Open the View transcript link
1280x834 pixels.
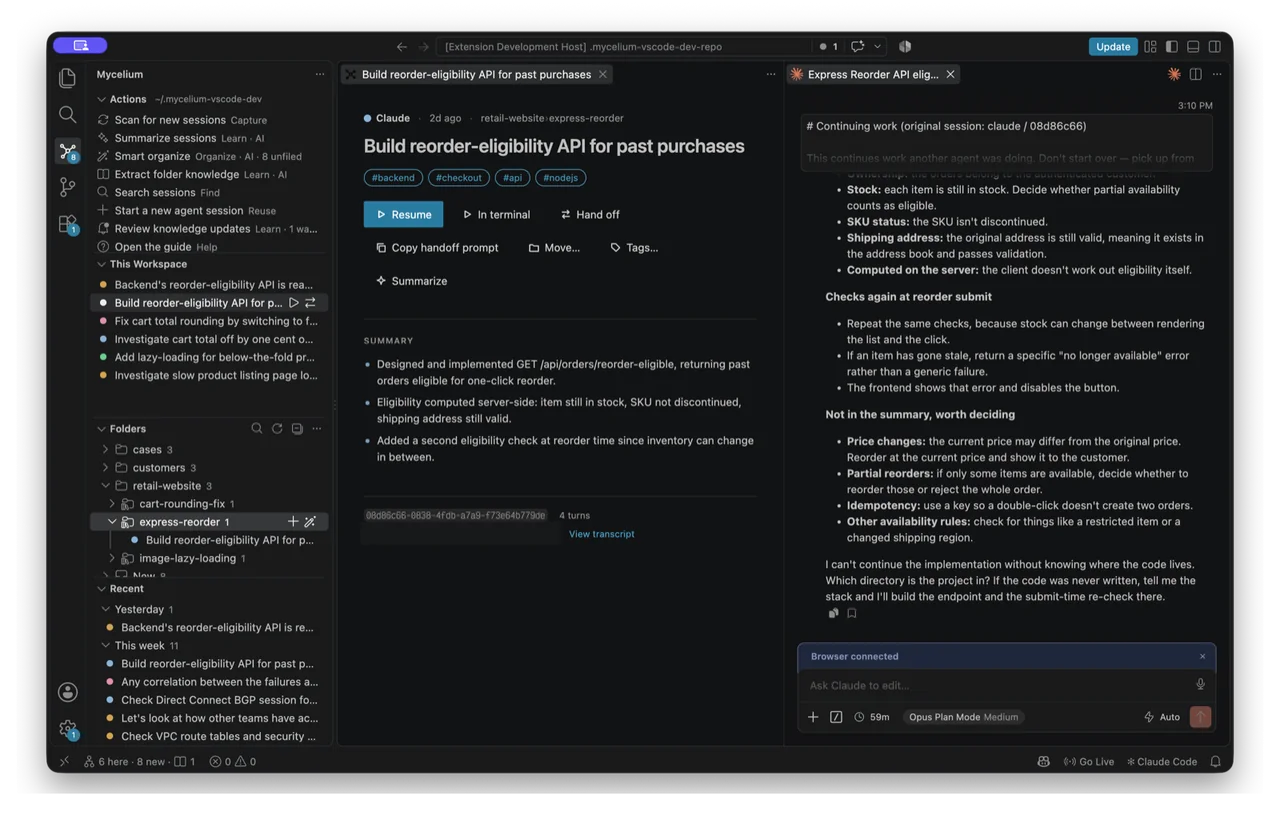pyautogui.click(x=601, y=534)
